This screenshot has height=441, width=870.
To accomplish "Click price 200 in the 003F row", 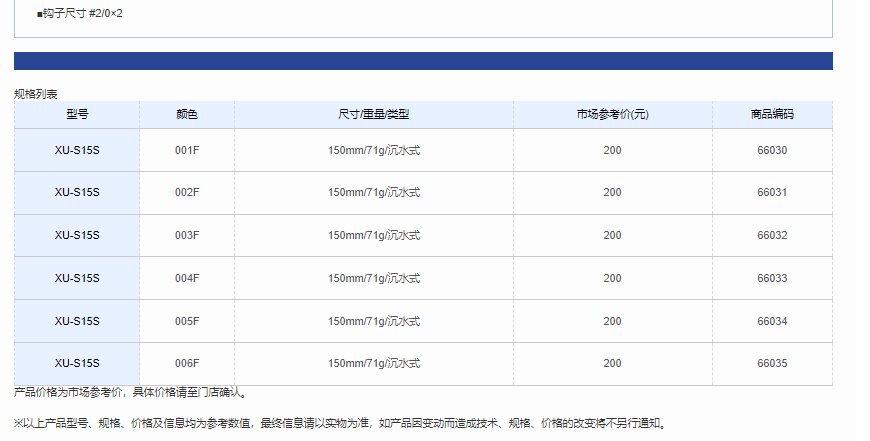I will point(613,235).
